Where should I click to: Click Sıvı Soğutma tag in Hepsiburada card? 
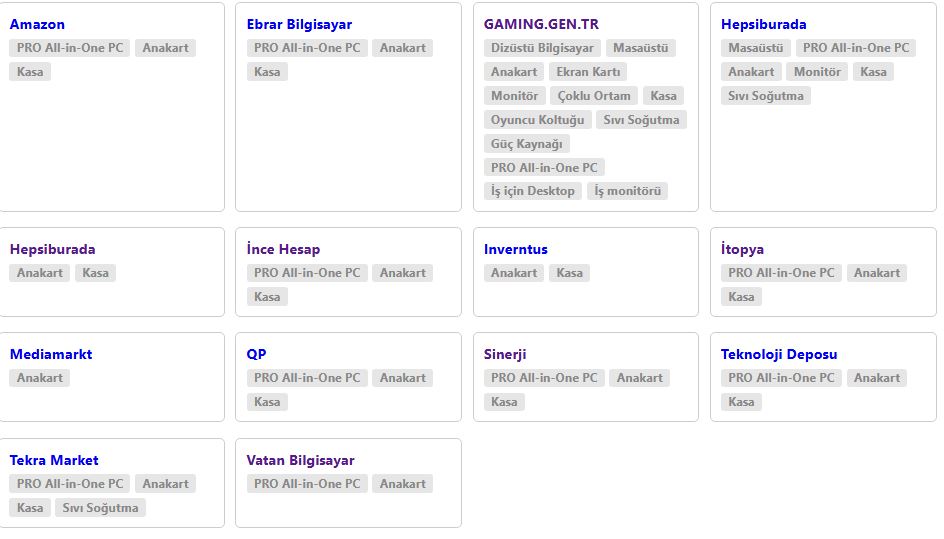coord(766,96)
